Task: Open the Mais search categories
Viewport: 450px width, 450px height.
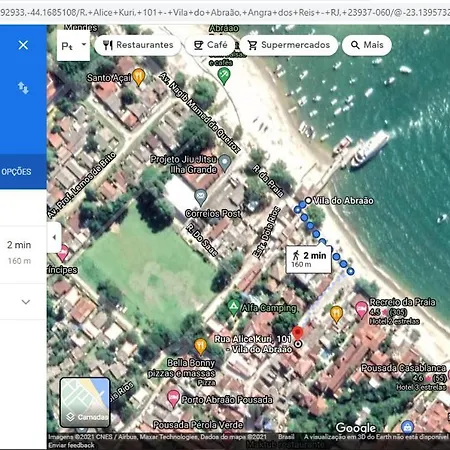Action: 367,45
